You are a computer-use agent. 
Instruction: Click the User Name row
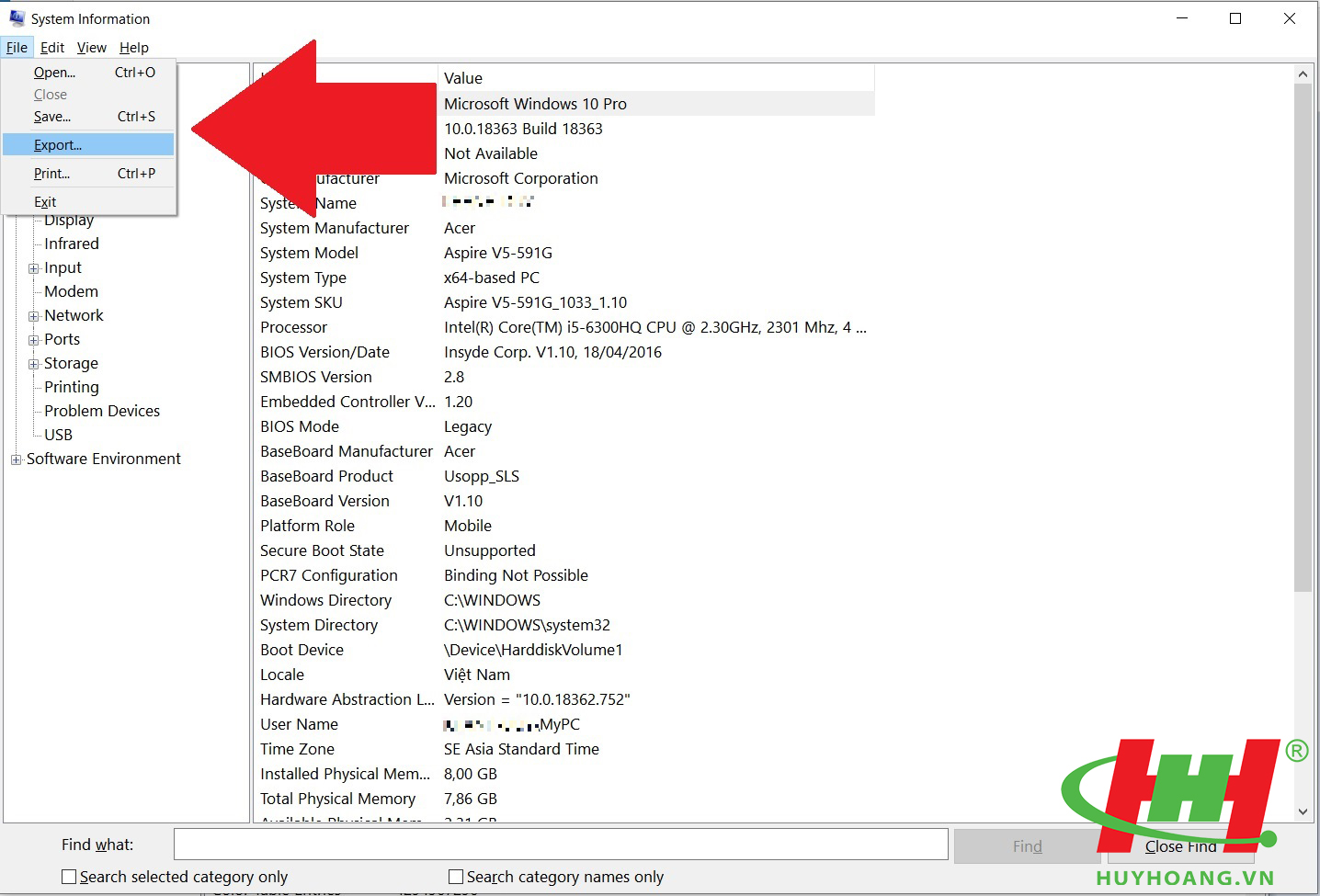tap(564, 724)
